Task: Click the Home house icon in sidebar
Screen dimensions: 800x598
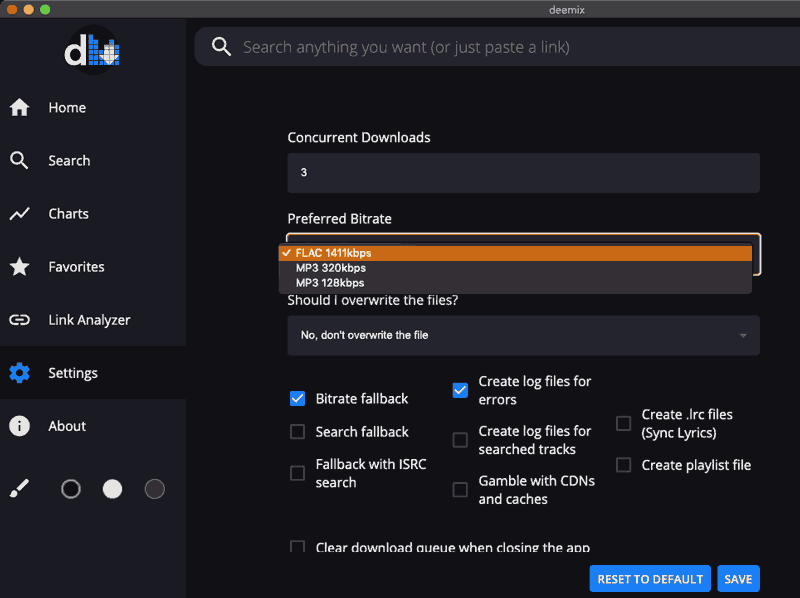Action: 19,108
